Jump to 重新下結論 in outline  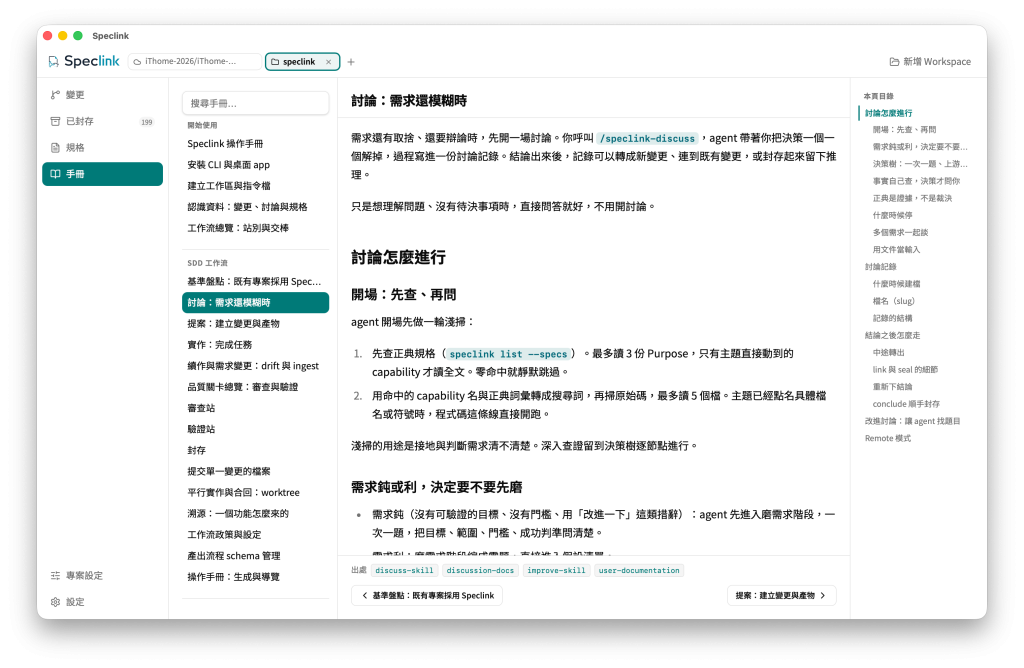893,387
